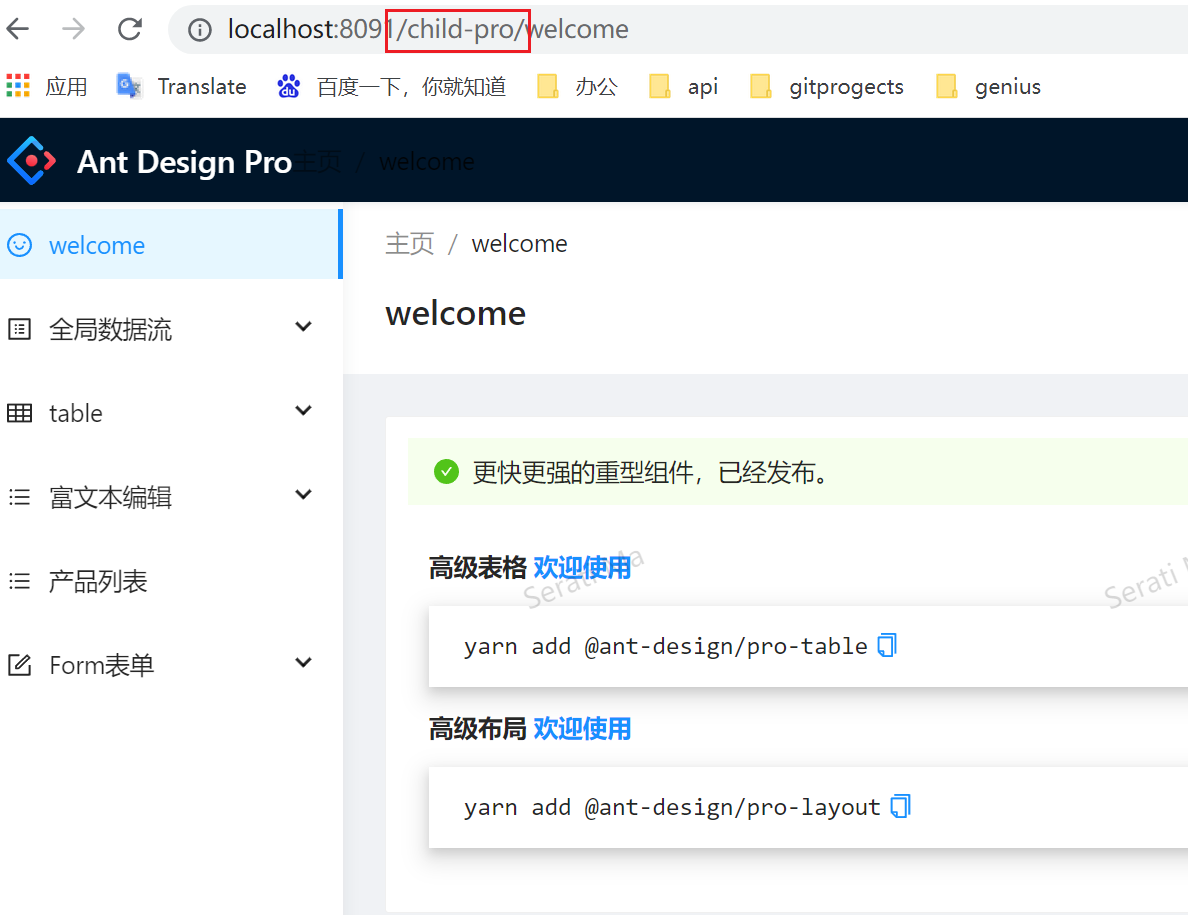Click the 全局数据流 profile icon
1188x915 pixels.
pyautogui.click(x=20, y=329)
